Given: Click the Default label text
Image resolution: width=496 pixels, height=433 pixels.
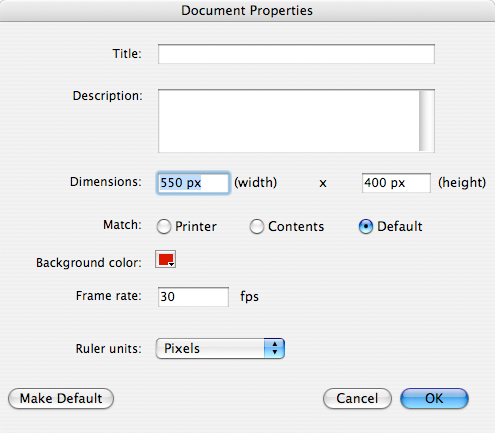Looking at the screenshot, I should tap(400, 227).
